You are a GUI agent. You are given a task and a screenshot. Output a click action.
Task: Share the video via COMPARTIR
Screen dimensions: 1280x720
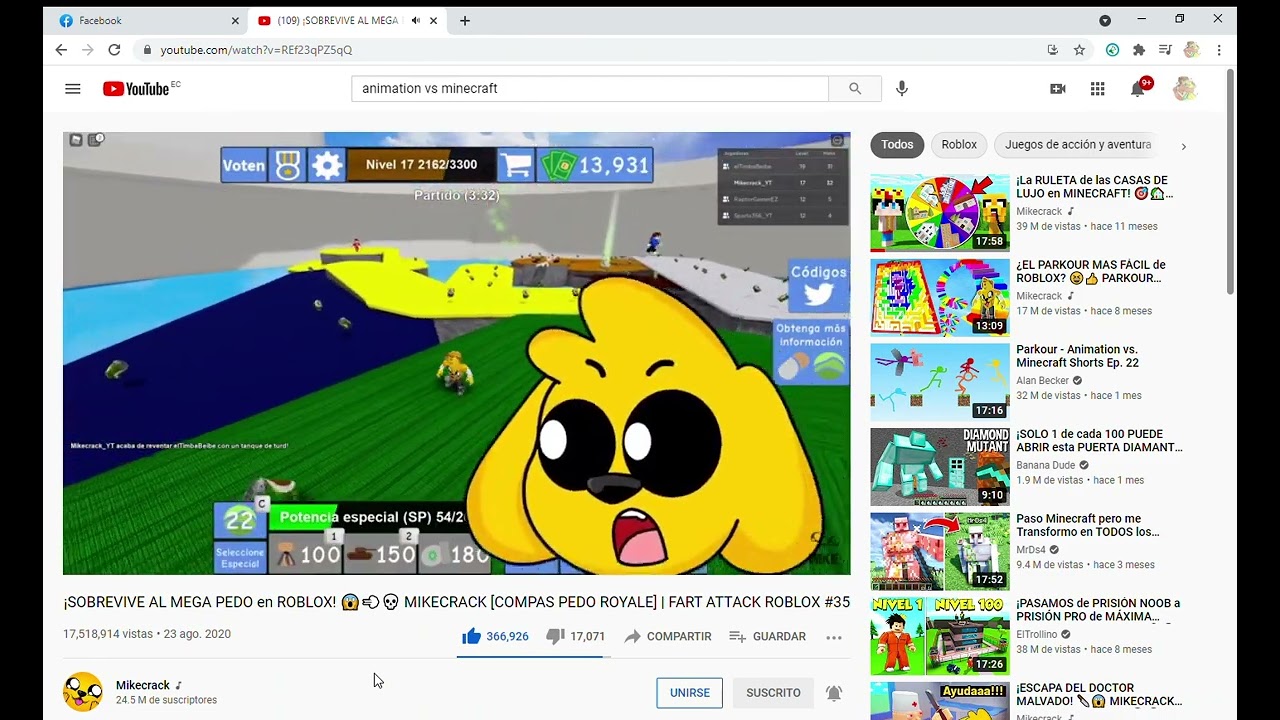point(667,636)
